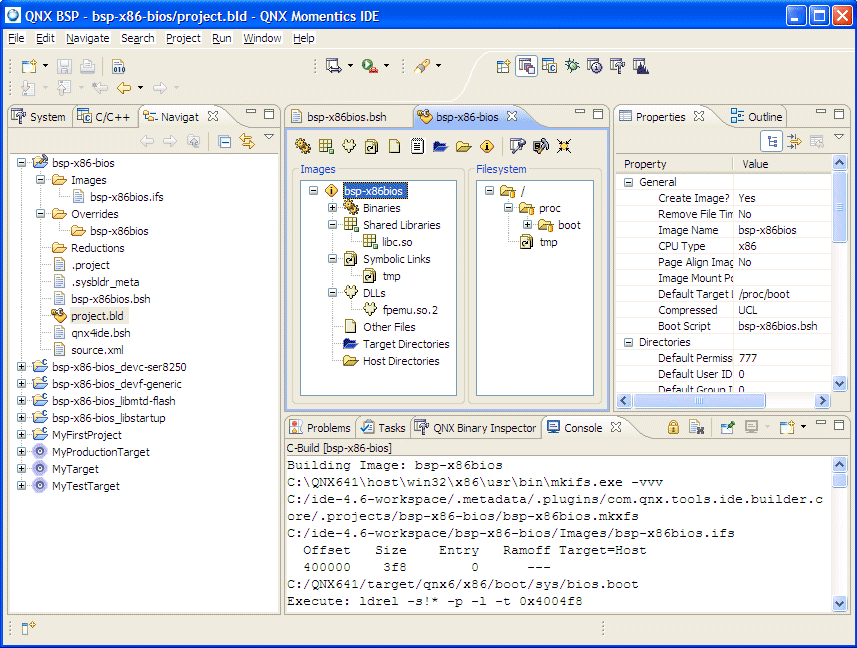The height and width of the screenshot is (648, 857).
Task: Toggle Link with Editor in Navigator
Action: (246, 142)
